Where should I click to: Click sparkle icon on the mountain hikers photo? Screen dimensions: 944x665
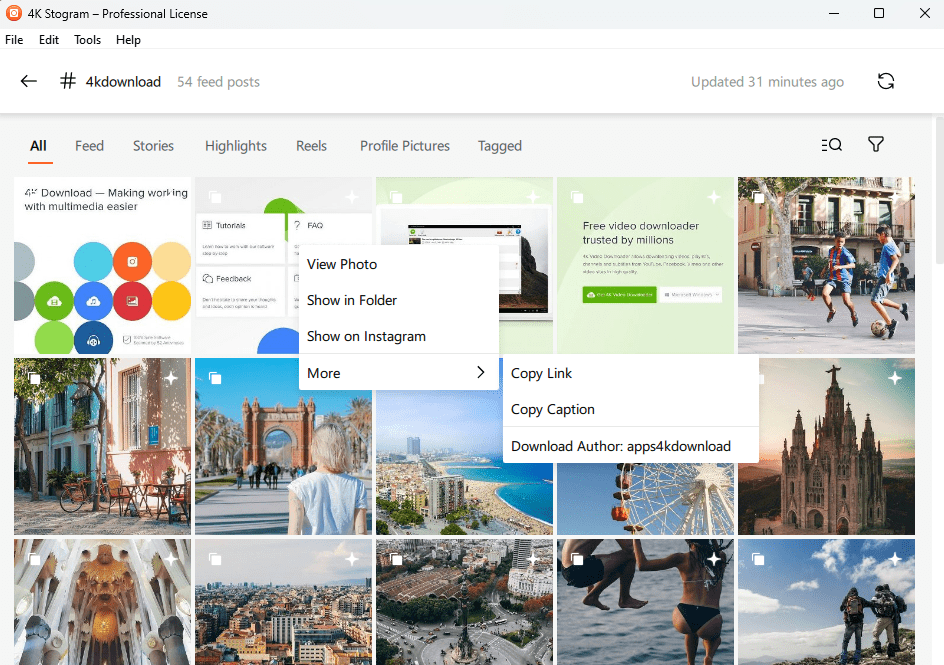tap(895, 560)
